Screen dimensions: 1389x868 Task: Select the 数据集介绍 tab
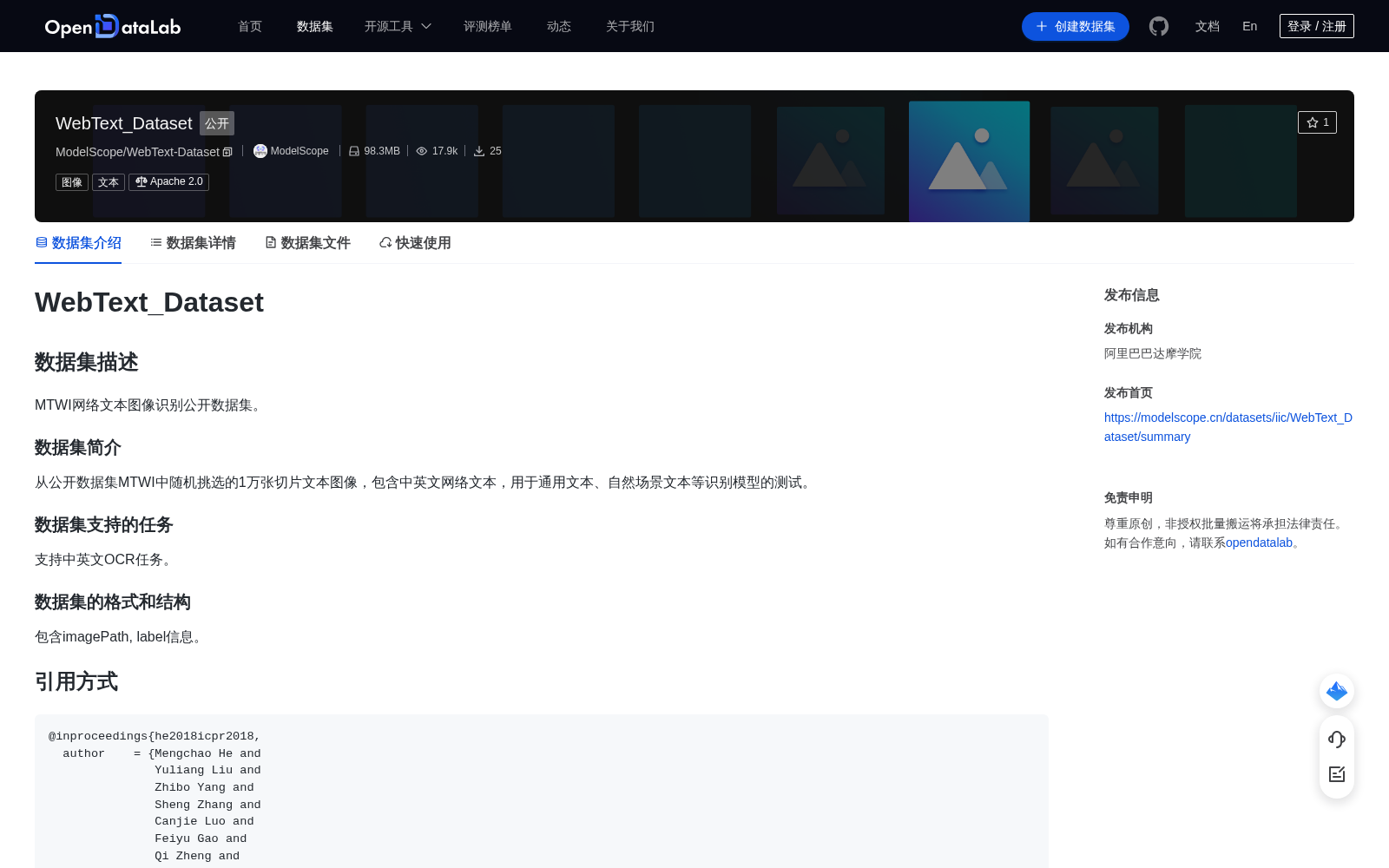click(78, 243)
